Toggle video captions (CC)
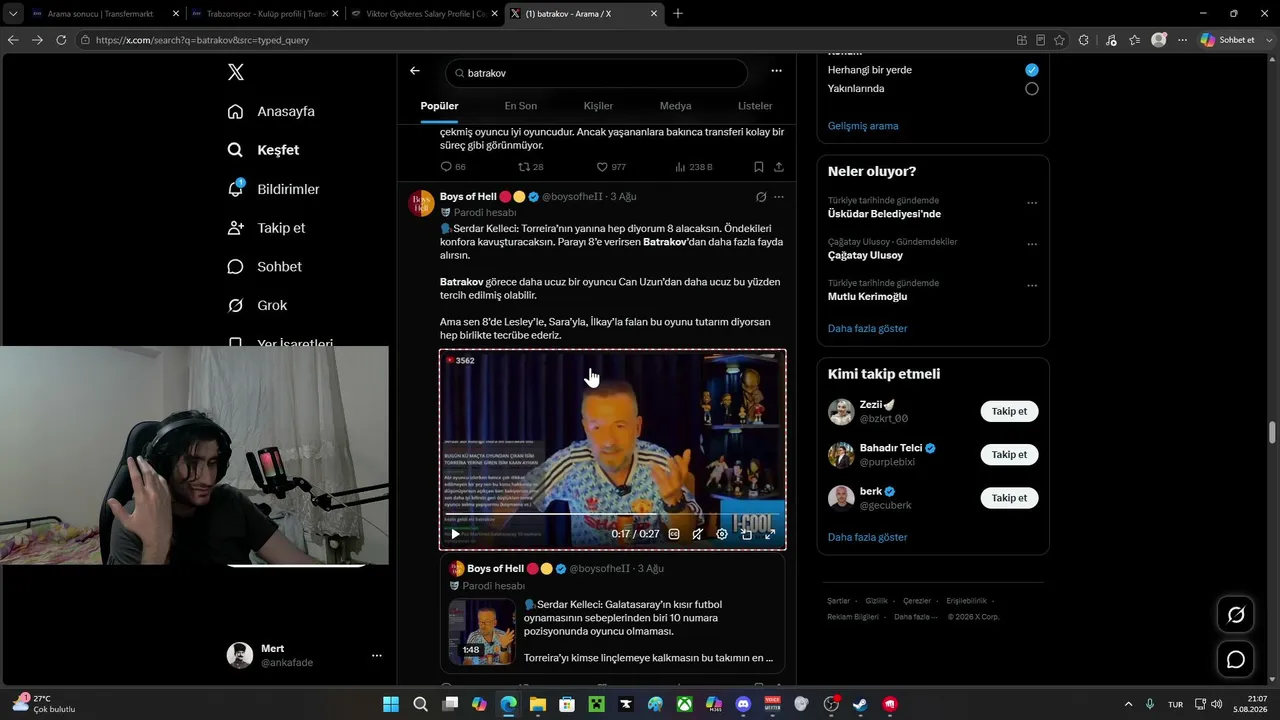The image size is (1280, 720). click(x=674, y=534)
